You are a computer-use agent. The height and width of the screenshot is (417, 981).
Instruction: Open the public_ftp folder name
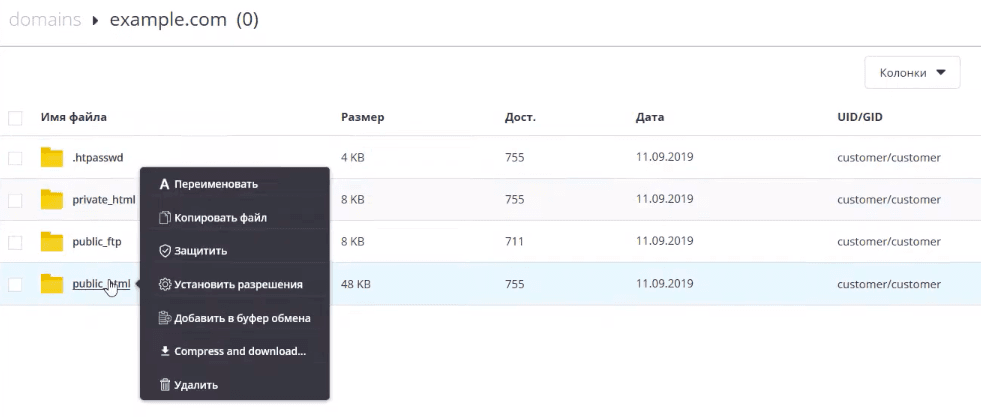[97, 242]
